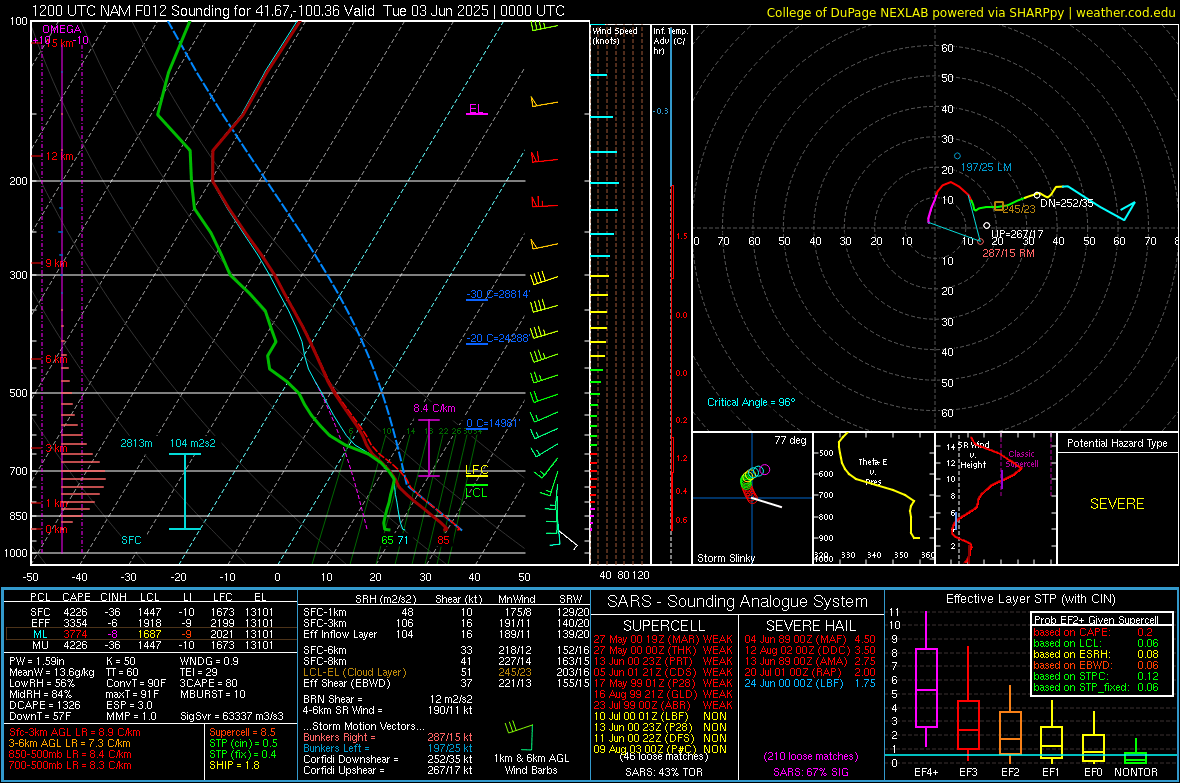Image resolution: width=1180 pixels, height=783 pixels.
Task: Select the 27 May 00 19Z (MAR) WEAK analog
Action: click(662, 639)
